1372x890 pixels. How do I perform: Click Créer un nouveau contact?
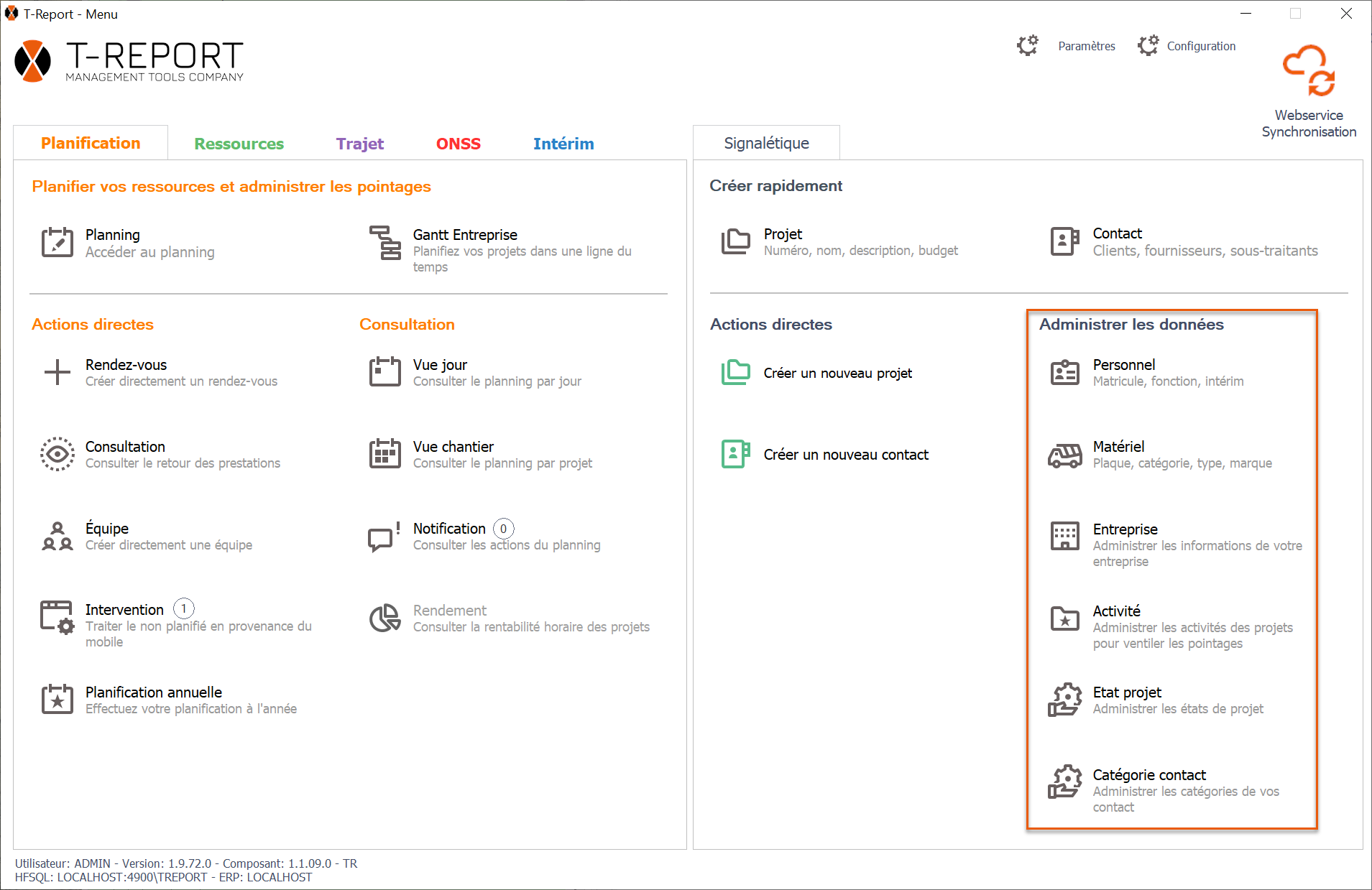click(x=845, y=455)
